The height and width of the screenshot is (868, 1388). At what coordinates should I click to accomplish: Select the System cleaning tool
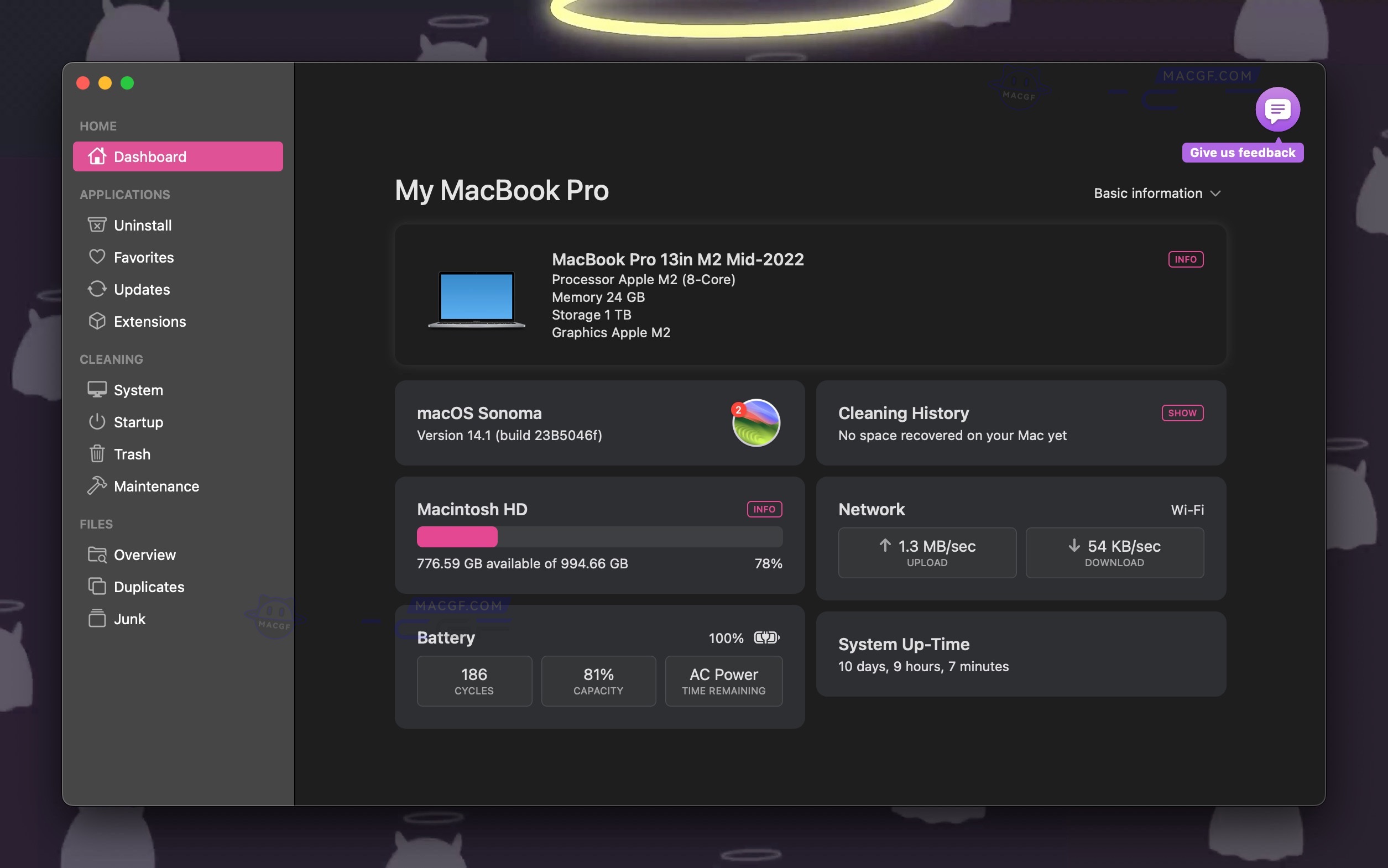138,390
